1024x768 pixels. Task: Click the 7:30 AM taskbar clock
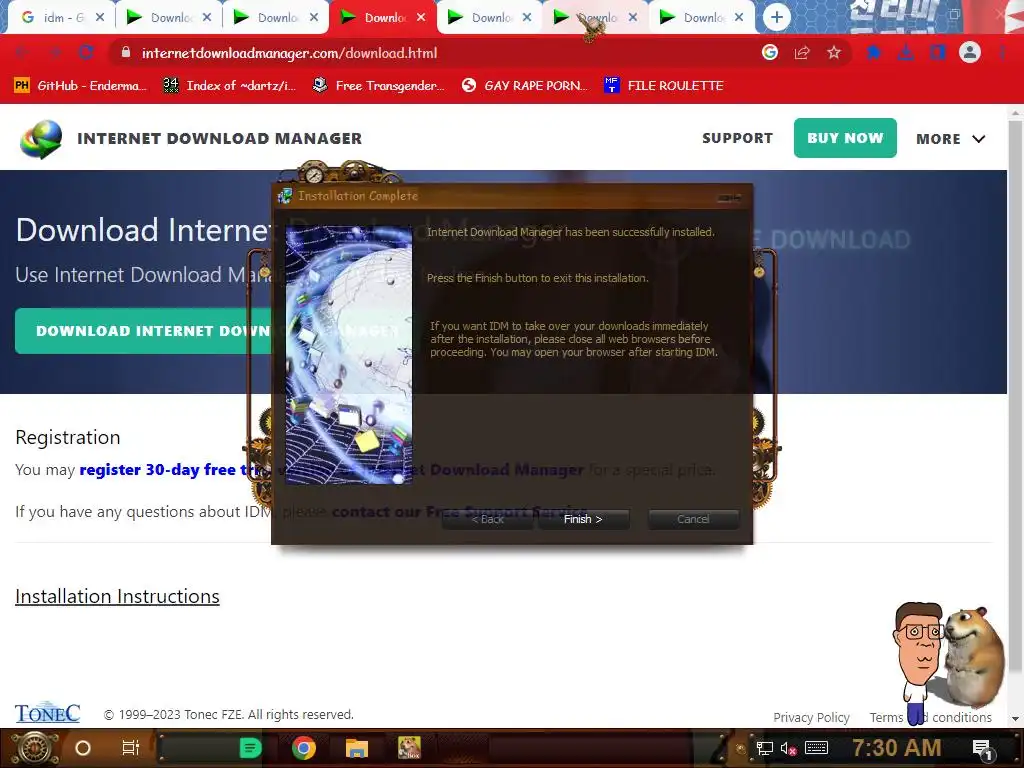897,748
